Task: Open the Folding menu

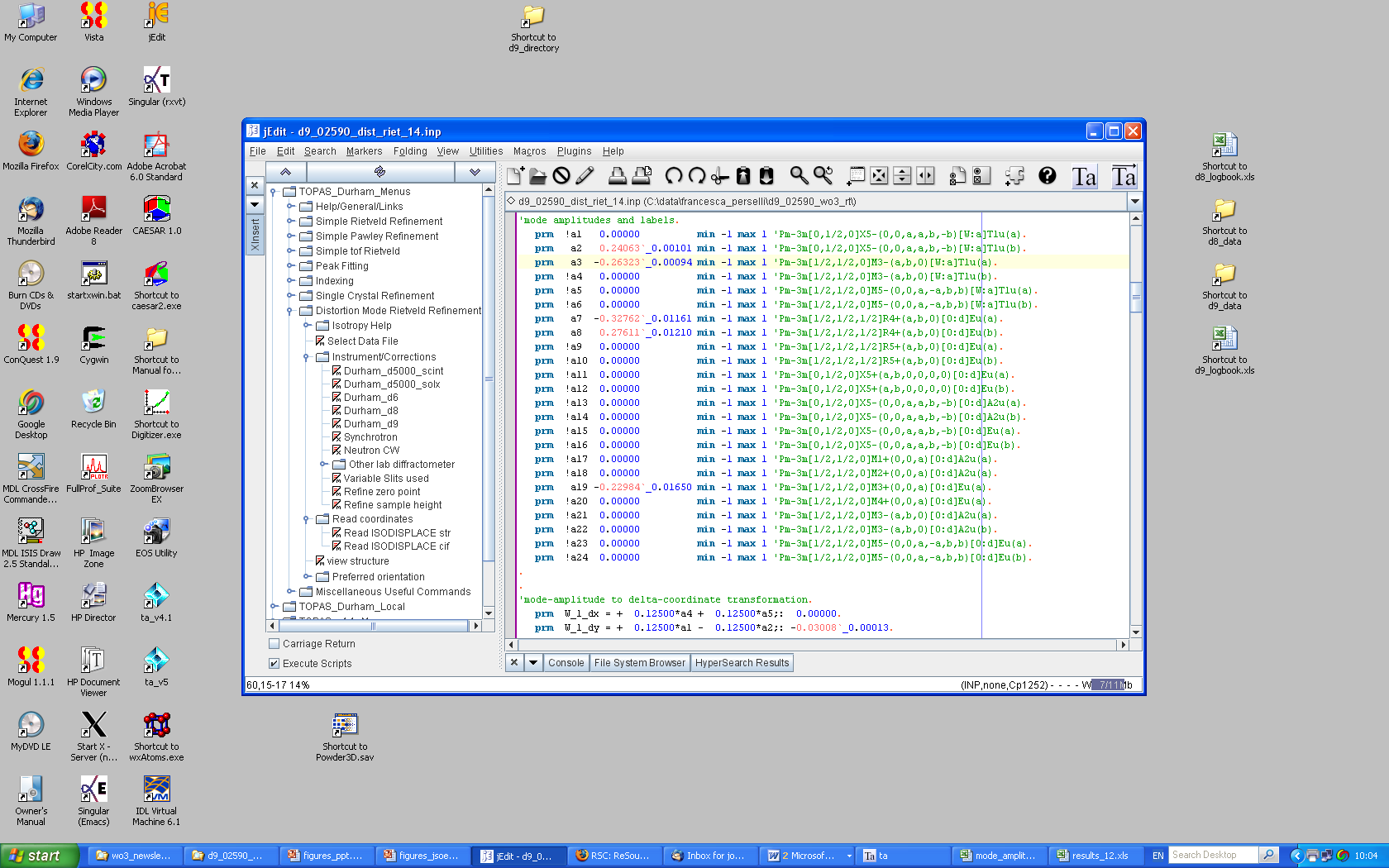Action: 410,151
